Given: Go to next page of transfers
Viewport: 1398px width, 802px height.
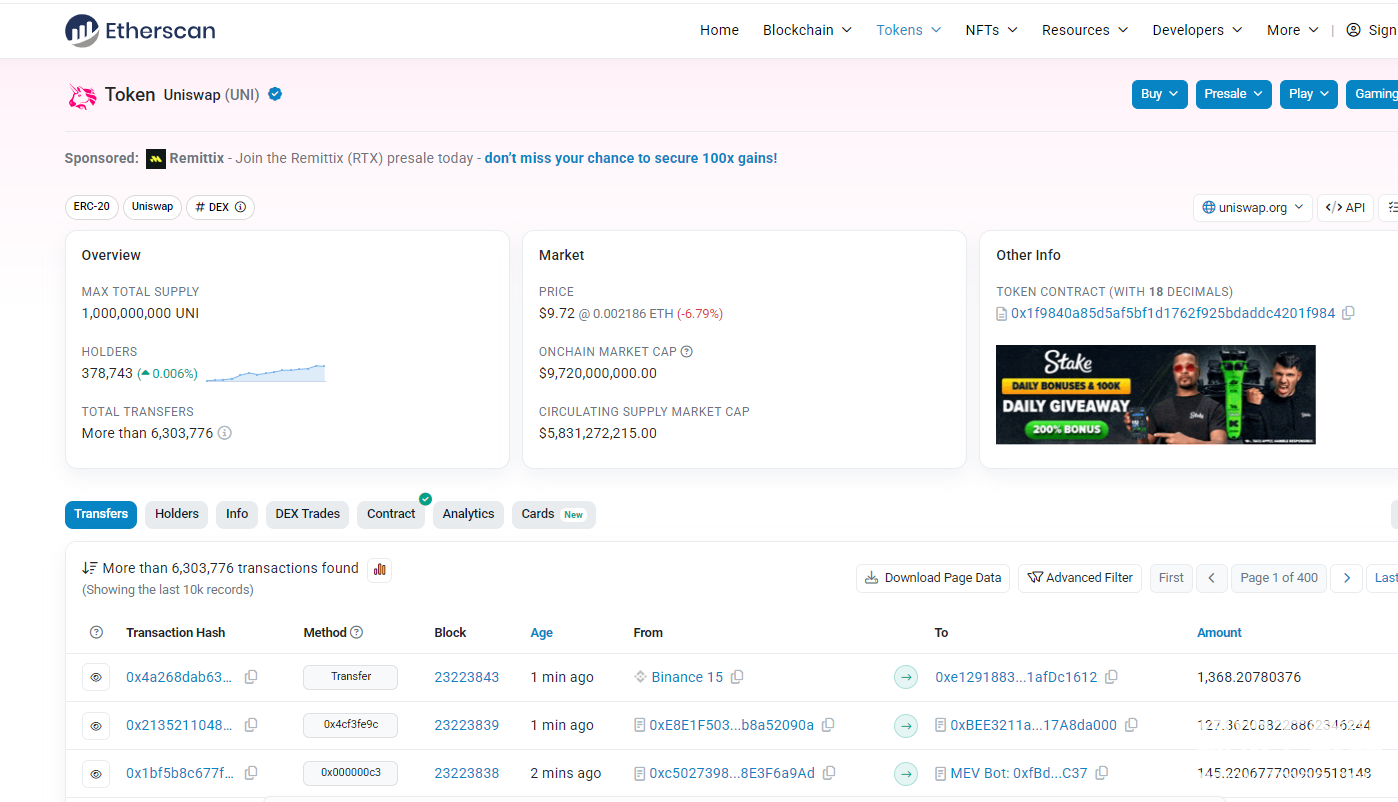Looking at the screenshot, I should pyautogui.click(x=1347, y=578).
